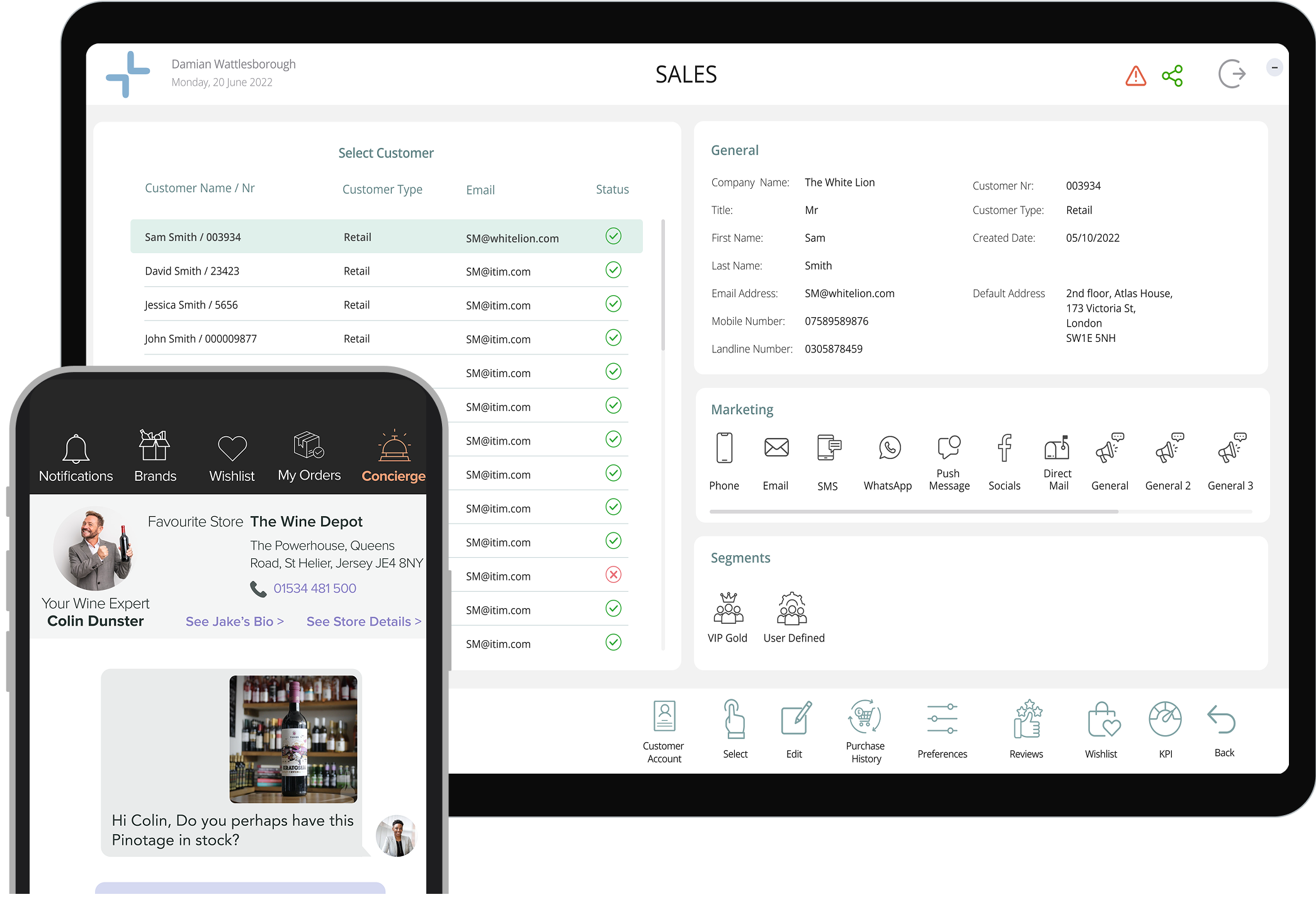Click the minimize dash button
This screenshot has height=897, width=1316.
1274,67
